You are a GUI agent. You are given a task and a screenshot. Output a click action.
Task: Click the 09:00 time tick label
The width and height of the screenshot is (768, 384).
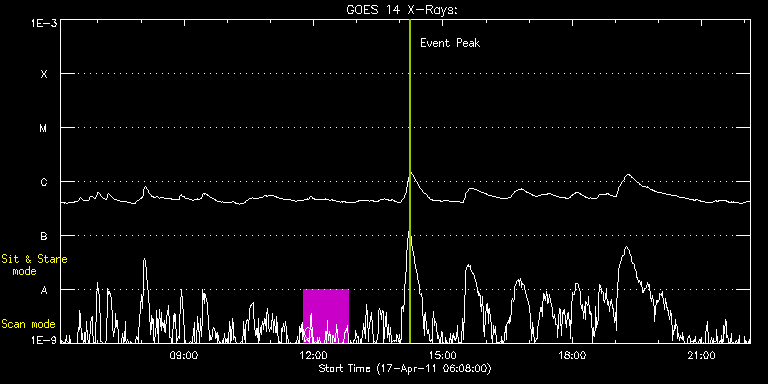click(183, 355)
